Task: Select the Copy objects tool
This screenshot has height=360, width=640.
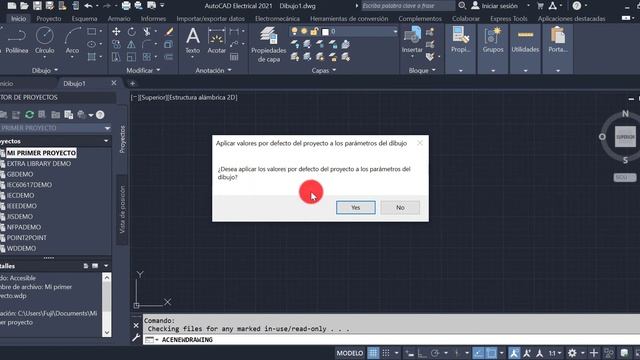Action: click(x=116, y=44)
